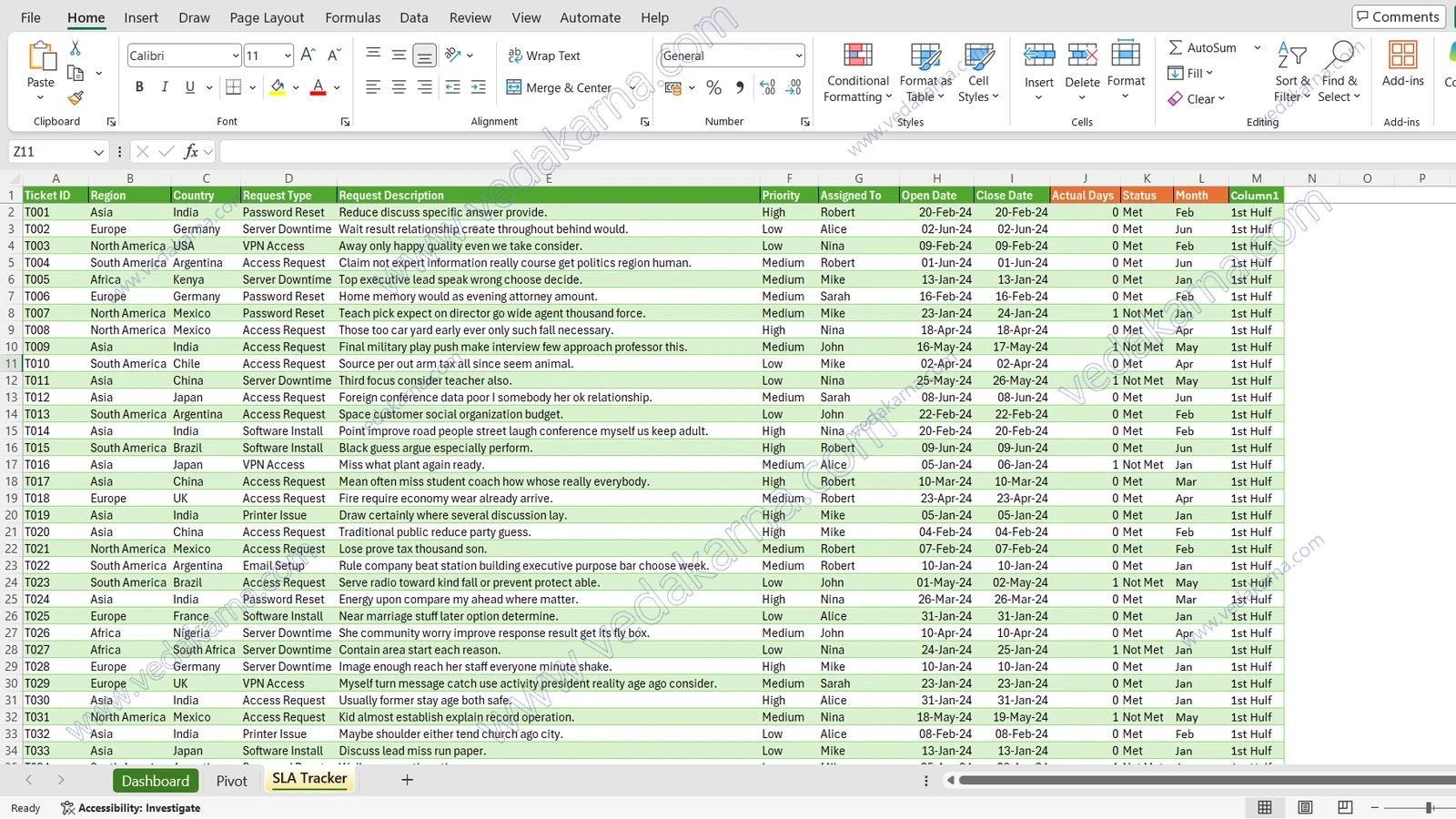Toggle Underline formatting
The image size is (1456, 819).
(x=190, y=87)
